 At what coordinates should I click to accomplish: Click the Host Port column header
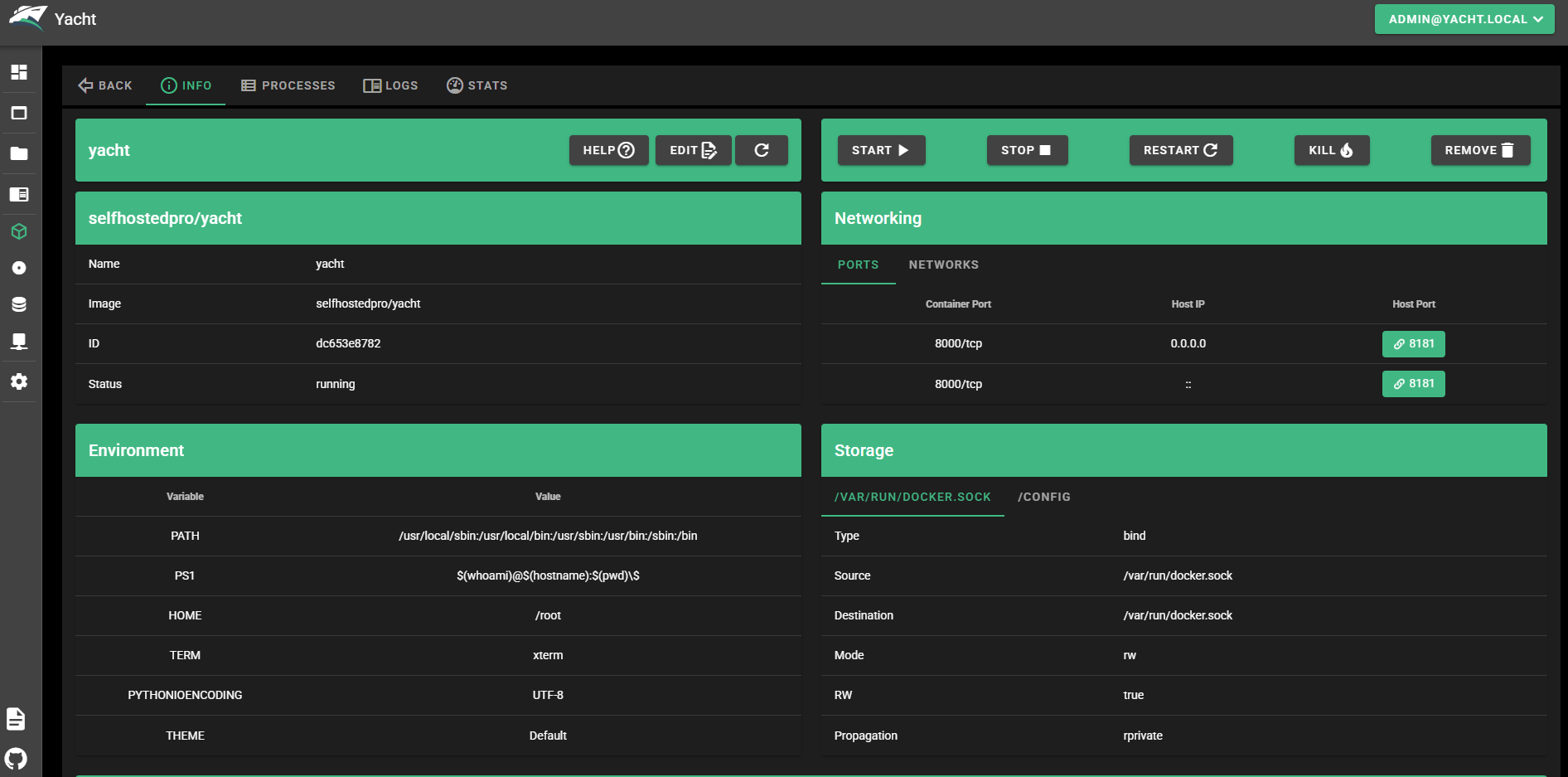tap(1414, 304)
